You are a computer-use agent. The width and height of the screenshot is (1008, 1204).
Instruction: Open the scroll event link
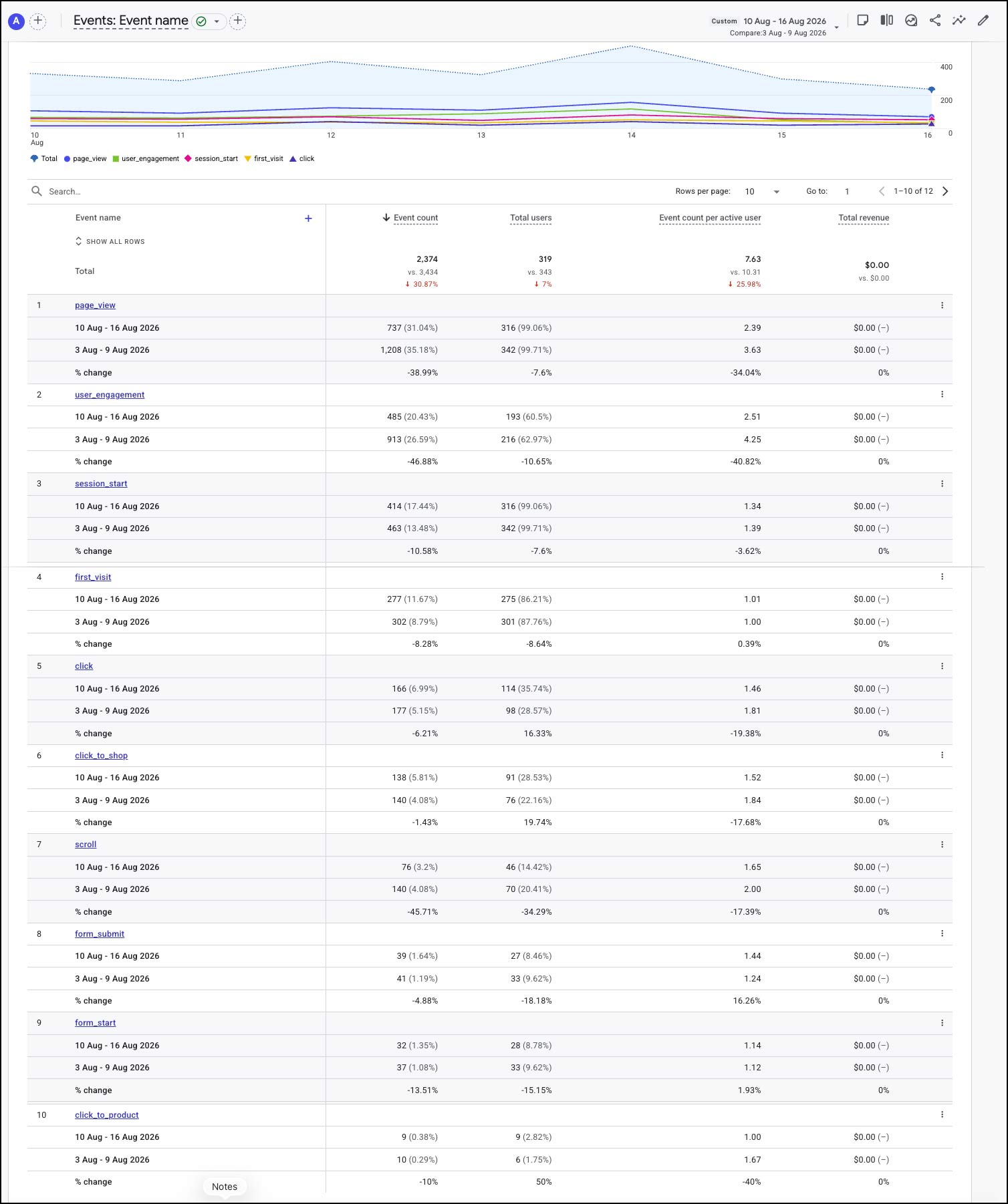click(x=86, y=845)
